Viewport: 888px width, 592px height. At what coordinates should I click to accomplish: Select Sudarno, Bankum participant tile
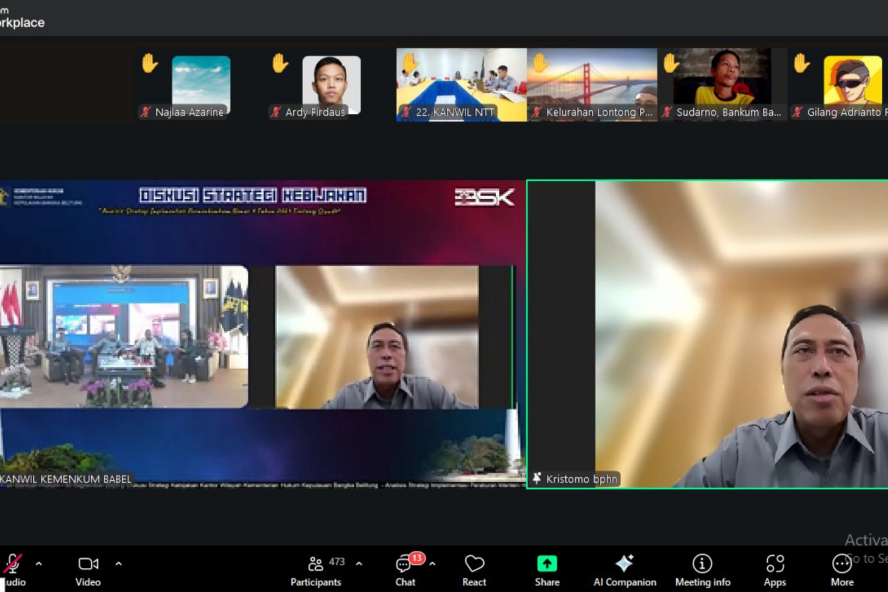pyautogui.click(x=722, y=84)
